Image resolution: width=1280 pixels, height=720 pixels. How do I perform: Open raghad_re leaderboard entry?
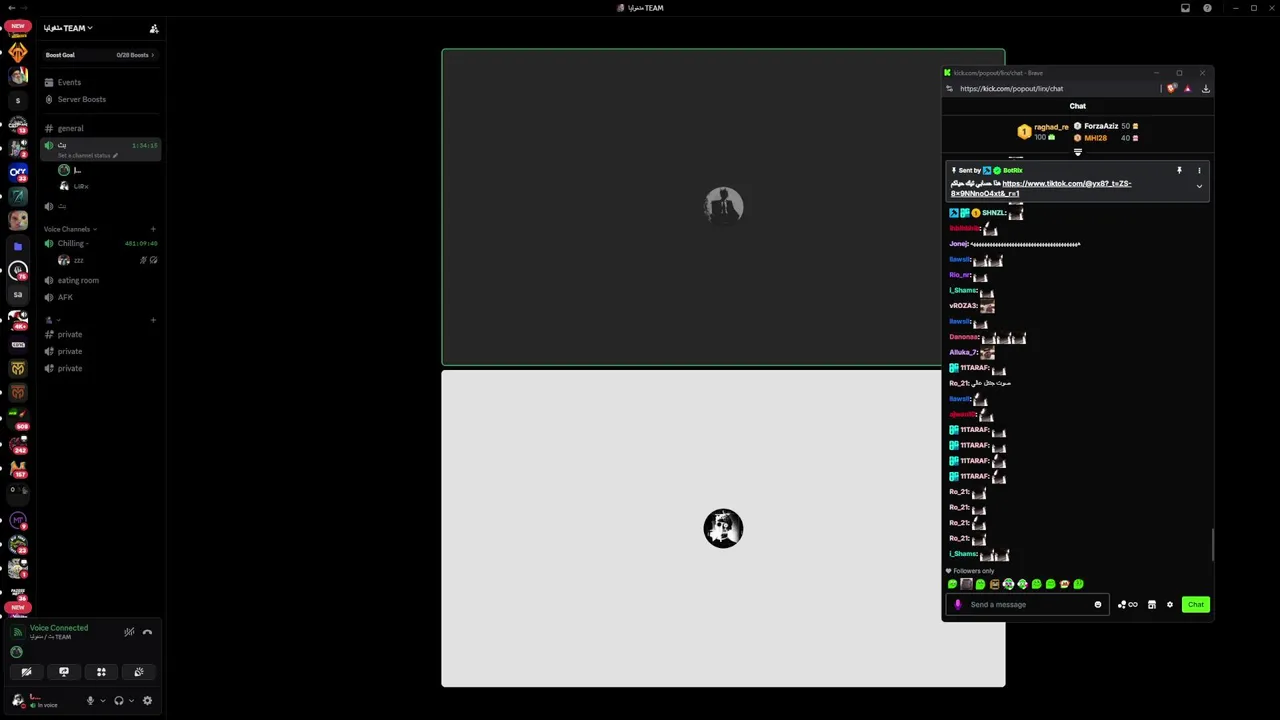1044,132
